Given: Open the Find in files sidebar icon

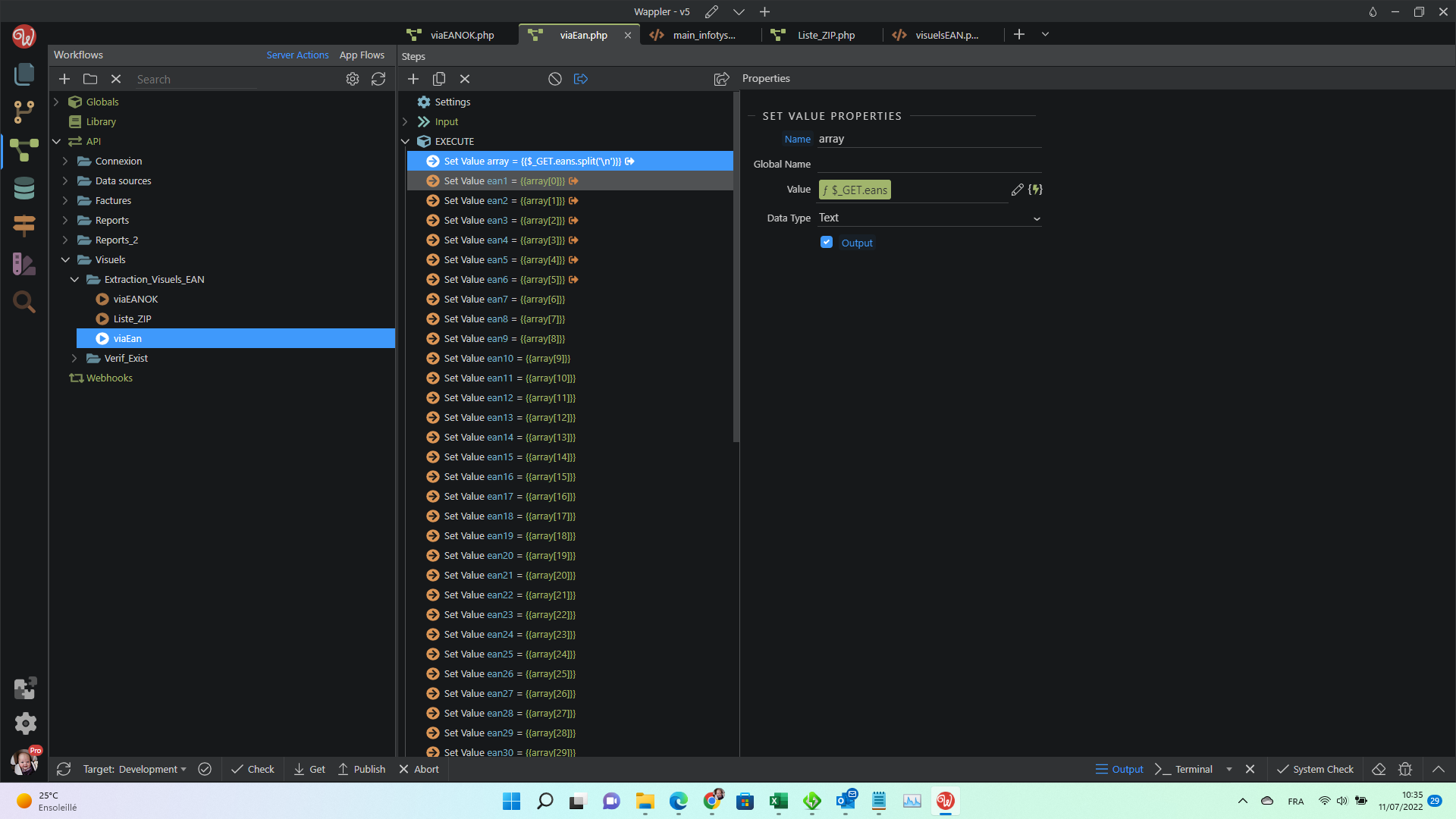Looking at the screenshot, I should pyautogui.click(x=24, y=302).
